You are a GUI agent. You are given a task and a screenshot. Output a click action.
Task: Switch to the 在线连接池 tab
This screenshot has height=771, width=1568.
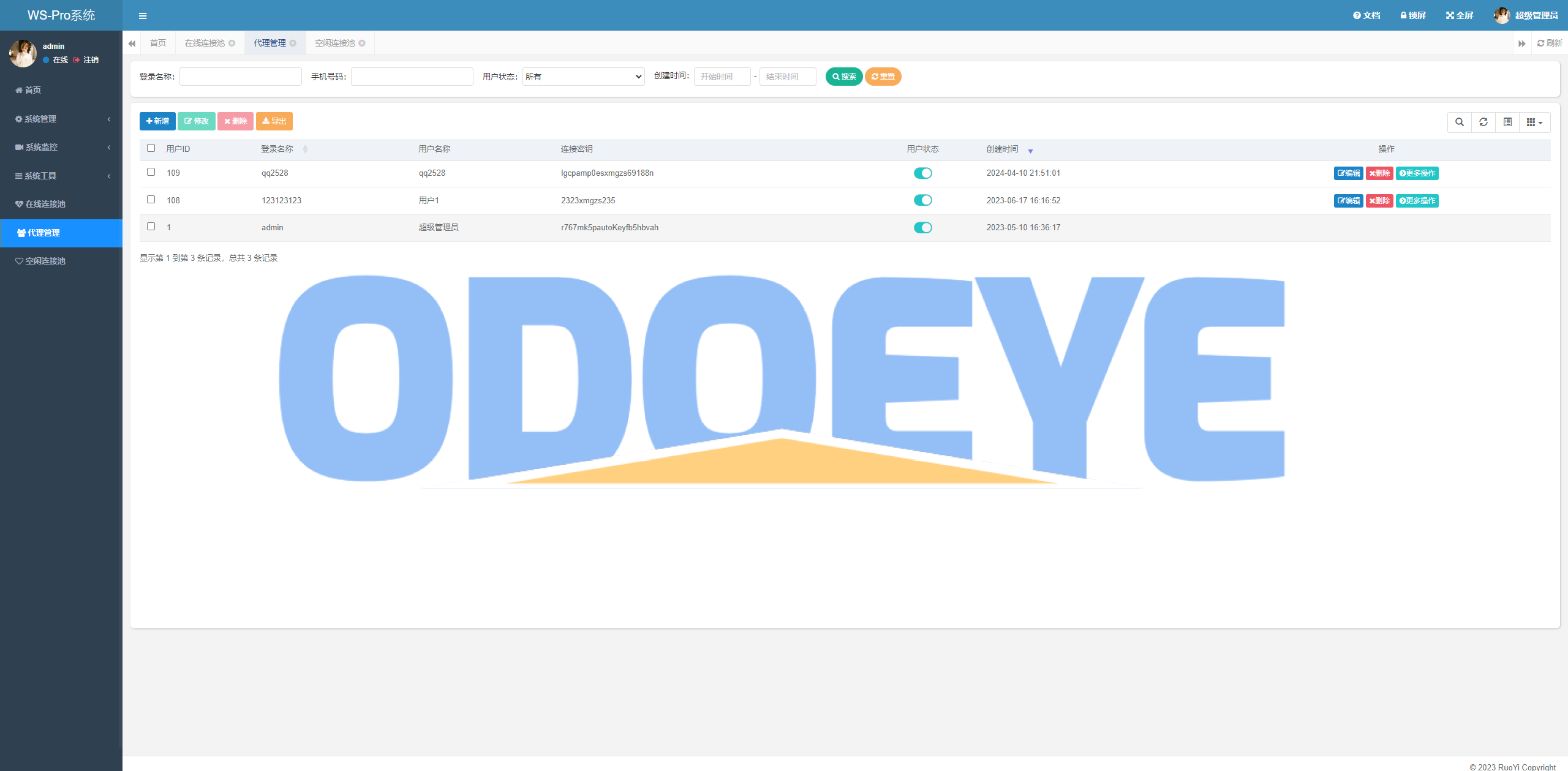205,43
